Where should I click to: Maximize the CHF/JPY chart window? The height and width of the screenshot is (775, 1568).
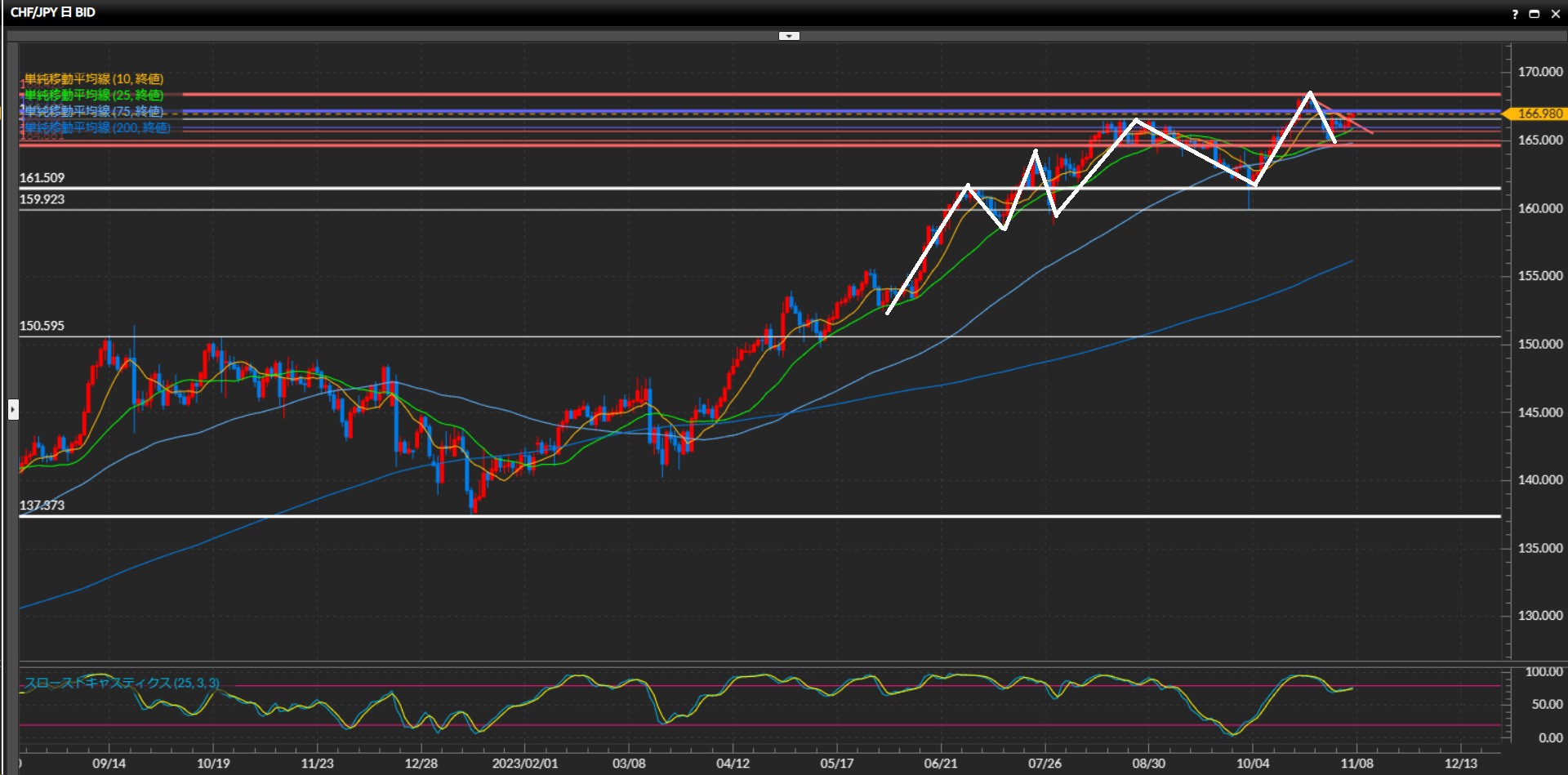[x=1534, y=14]
